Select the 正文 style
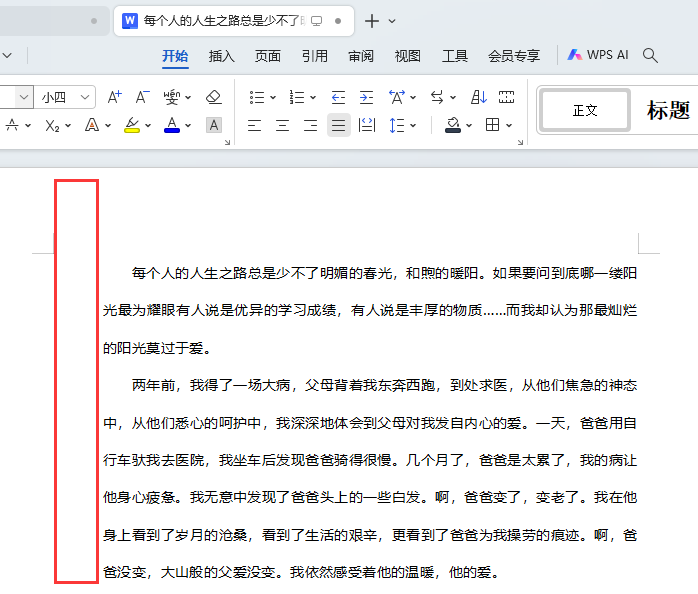The height and width of the screenshot is (594, 698). [584, 110]
